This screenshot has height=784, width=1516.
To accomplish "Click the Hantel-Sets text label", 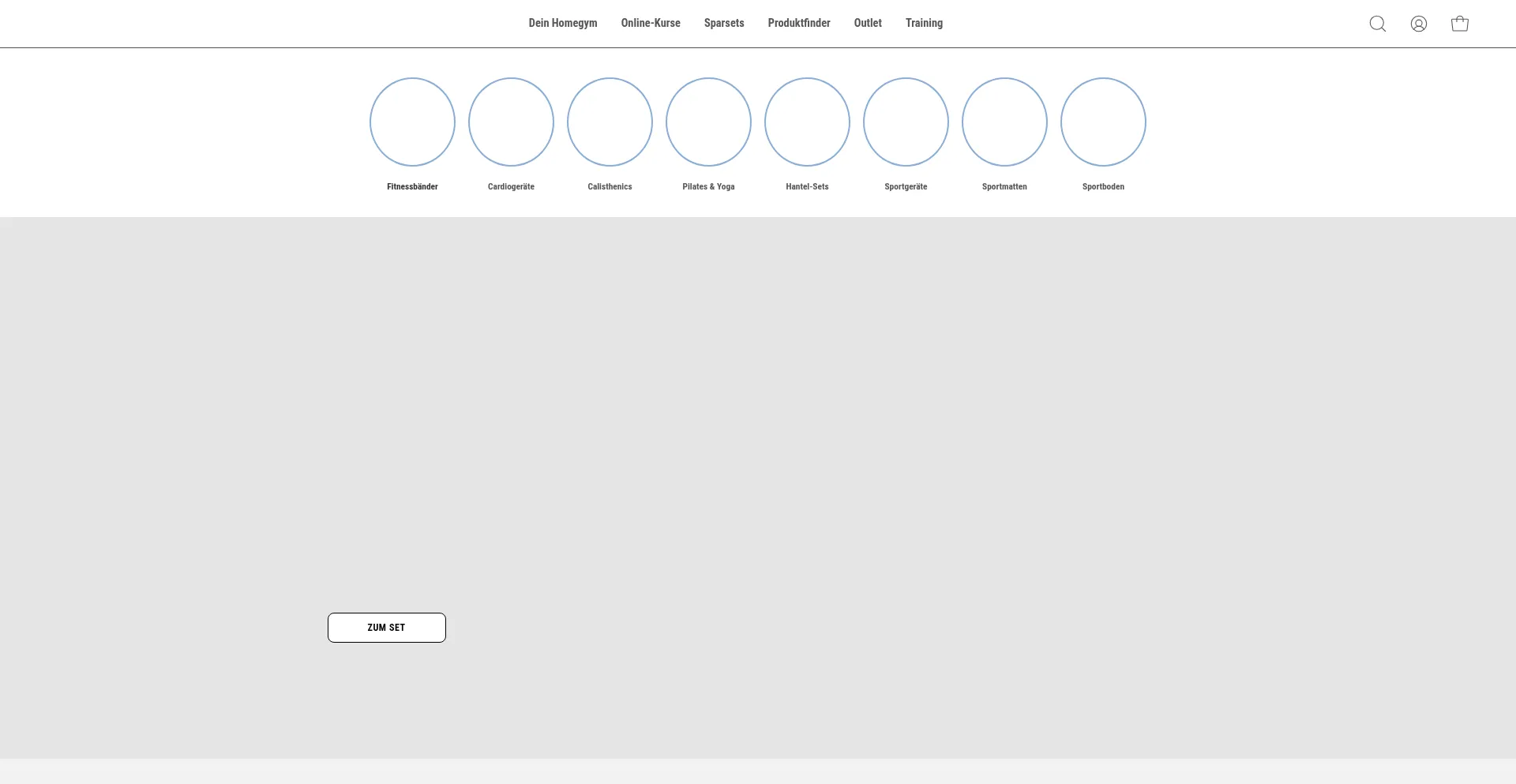I will (807, 187).
